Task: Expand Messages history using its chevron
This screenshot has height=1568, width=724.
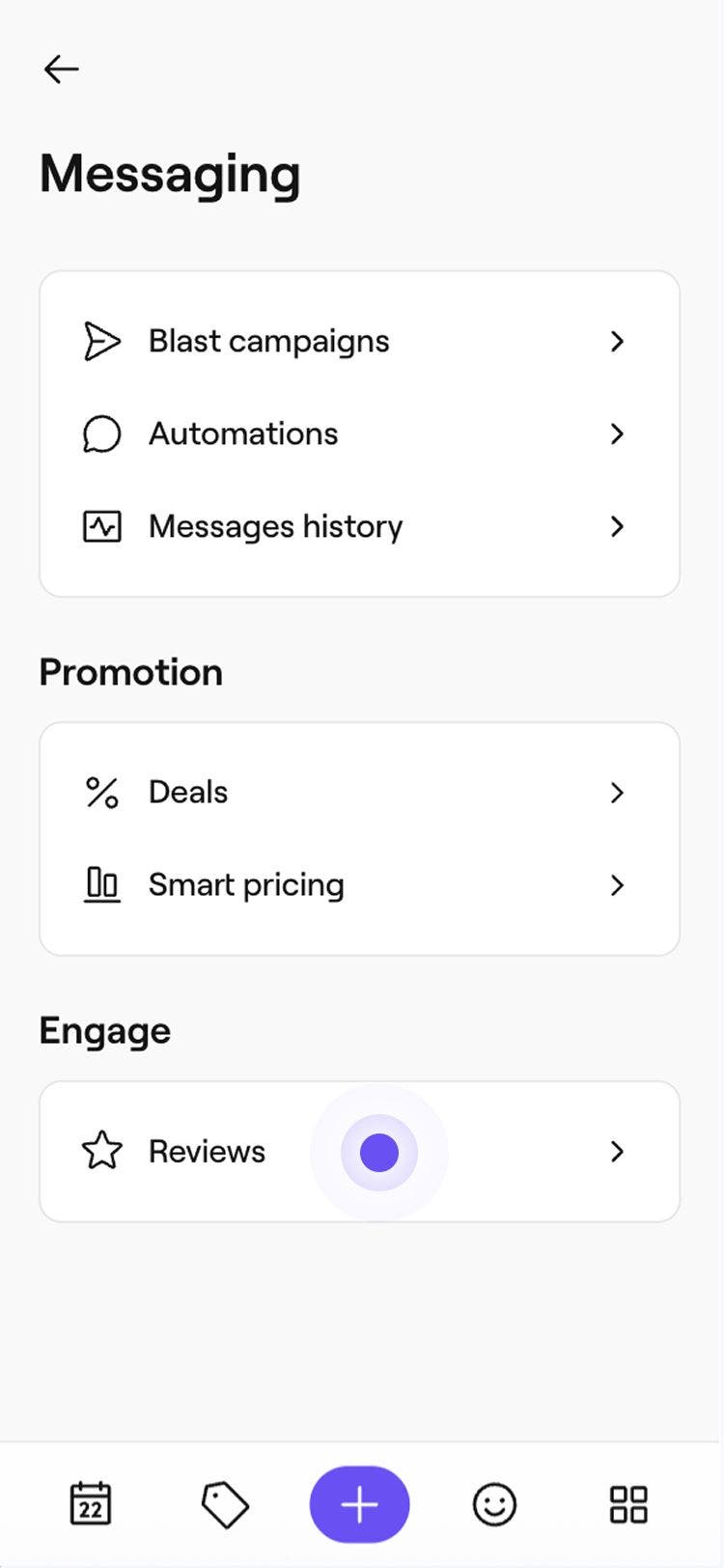Action: (x=618, y=527)
